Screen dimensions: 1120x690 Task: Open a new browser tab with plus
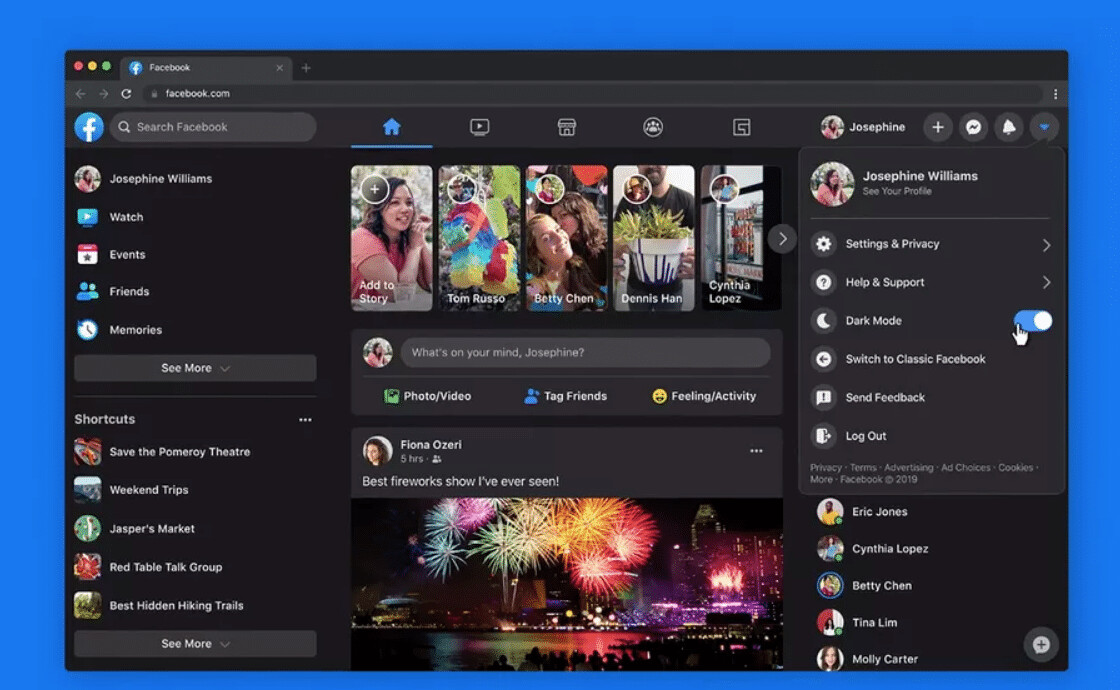(306, 68)
